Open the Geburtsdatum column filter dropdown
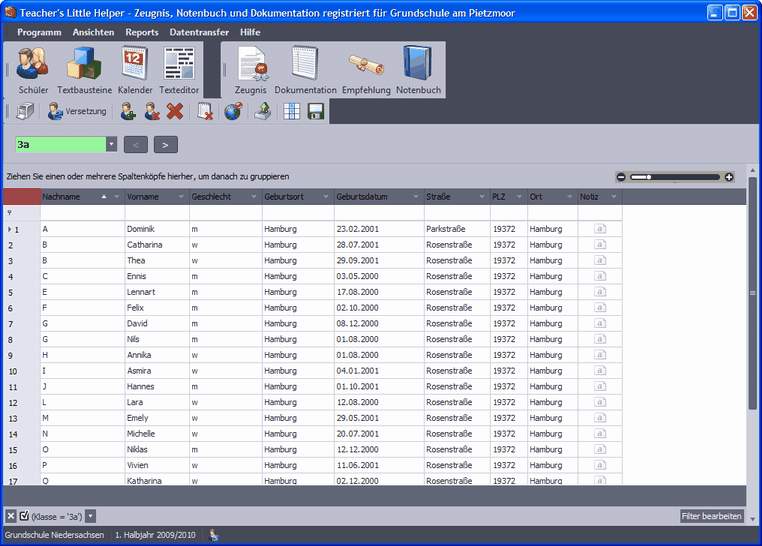The image size is (762, 546). (x=416, y=197)
